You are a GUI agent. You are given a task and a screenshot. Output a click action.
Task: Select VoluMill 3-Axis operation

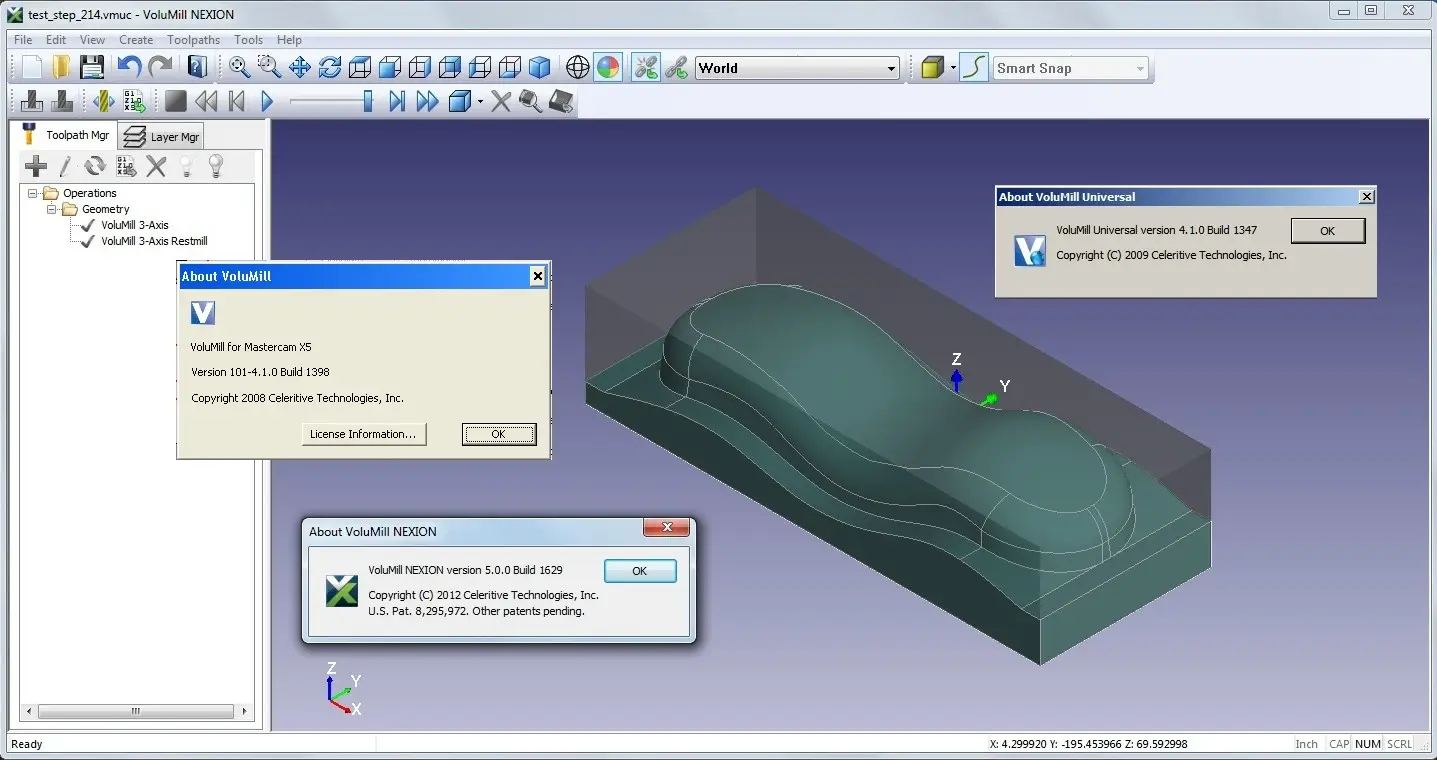[x=135, y=225]
